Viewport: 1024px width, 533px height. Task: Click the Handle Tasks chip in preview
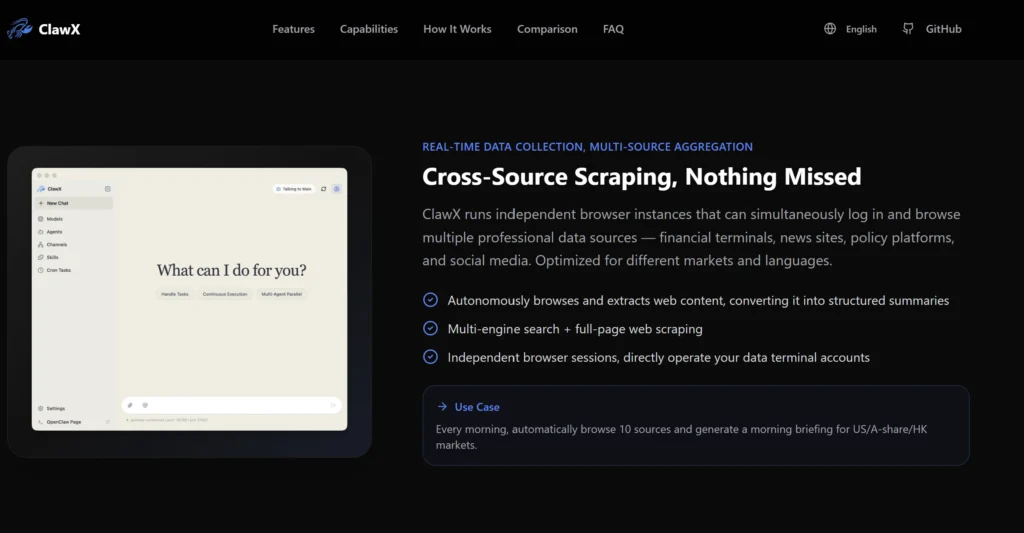tap(175, 294)
